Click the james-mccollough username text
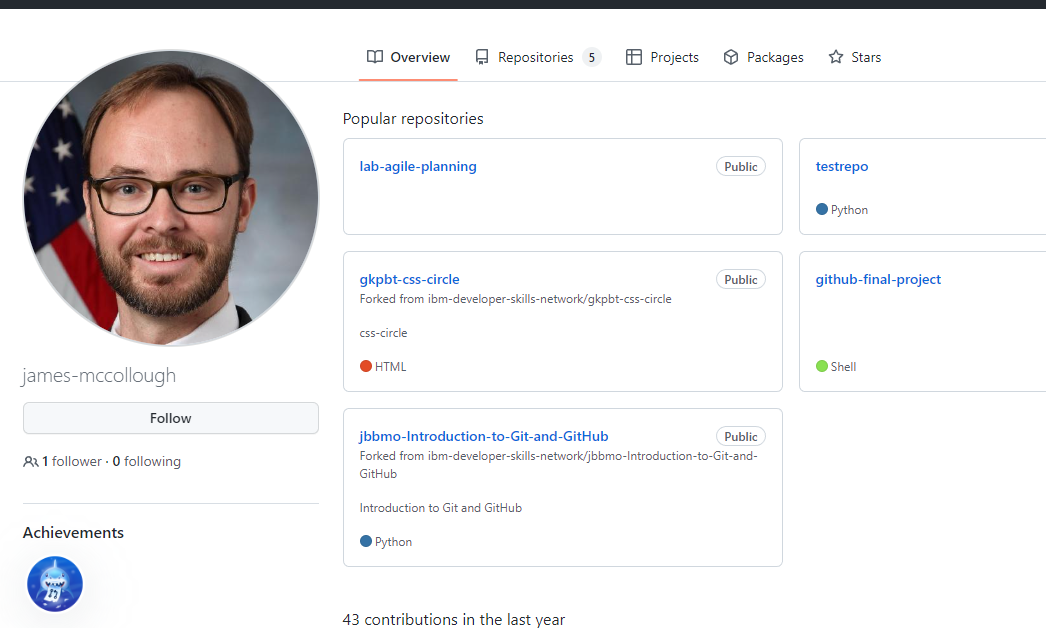The image size is (1046, 628). [99, 375]
